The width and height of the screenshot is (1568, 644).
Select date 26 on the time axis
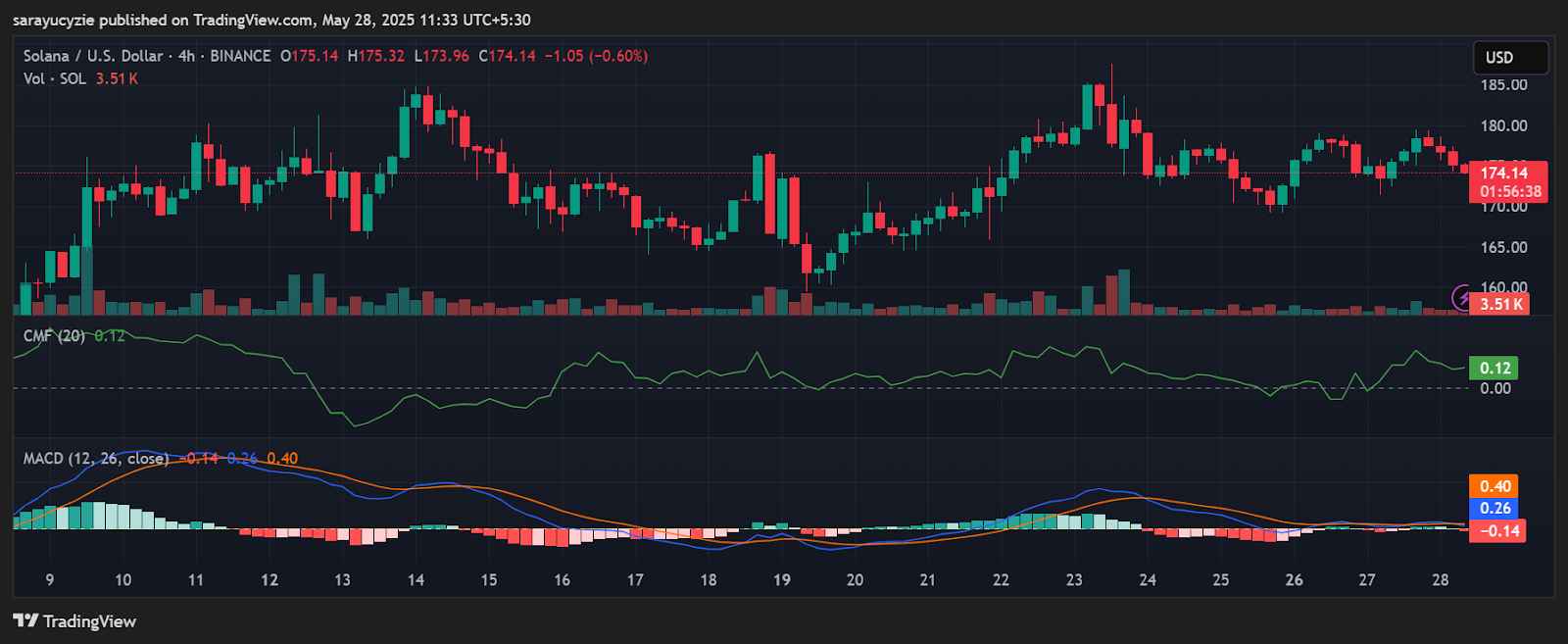click(x=1294, y=579)
